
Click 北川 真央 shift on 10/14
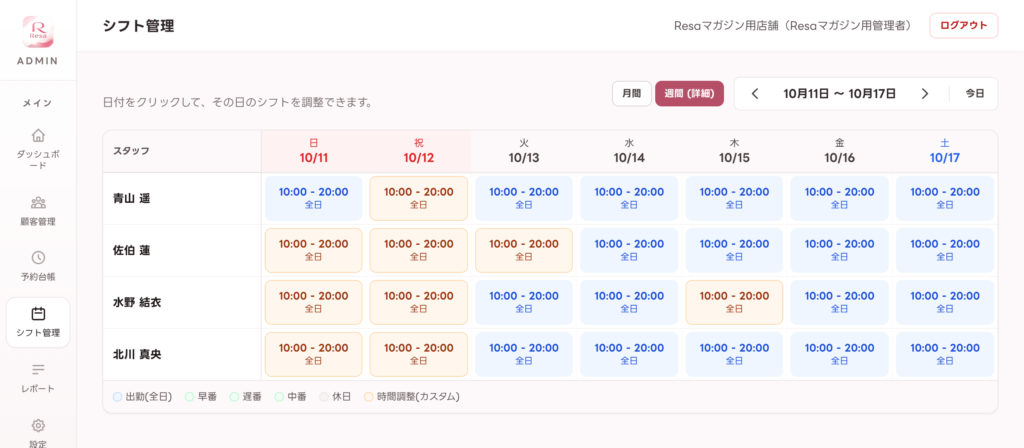pyautogui.click(x=629, y=355)
